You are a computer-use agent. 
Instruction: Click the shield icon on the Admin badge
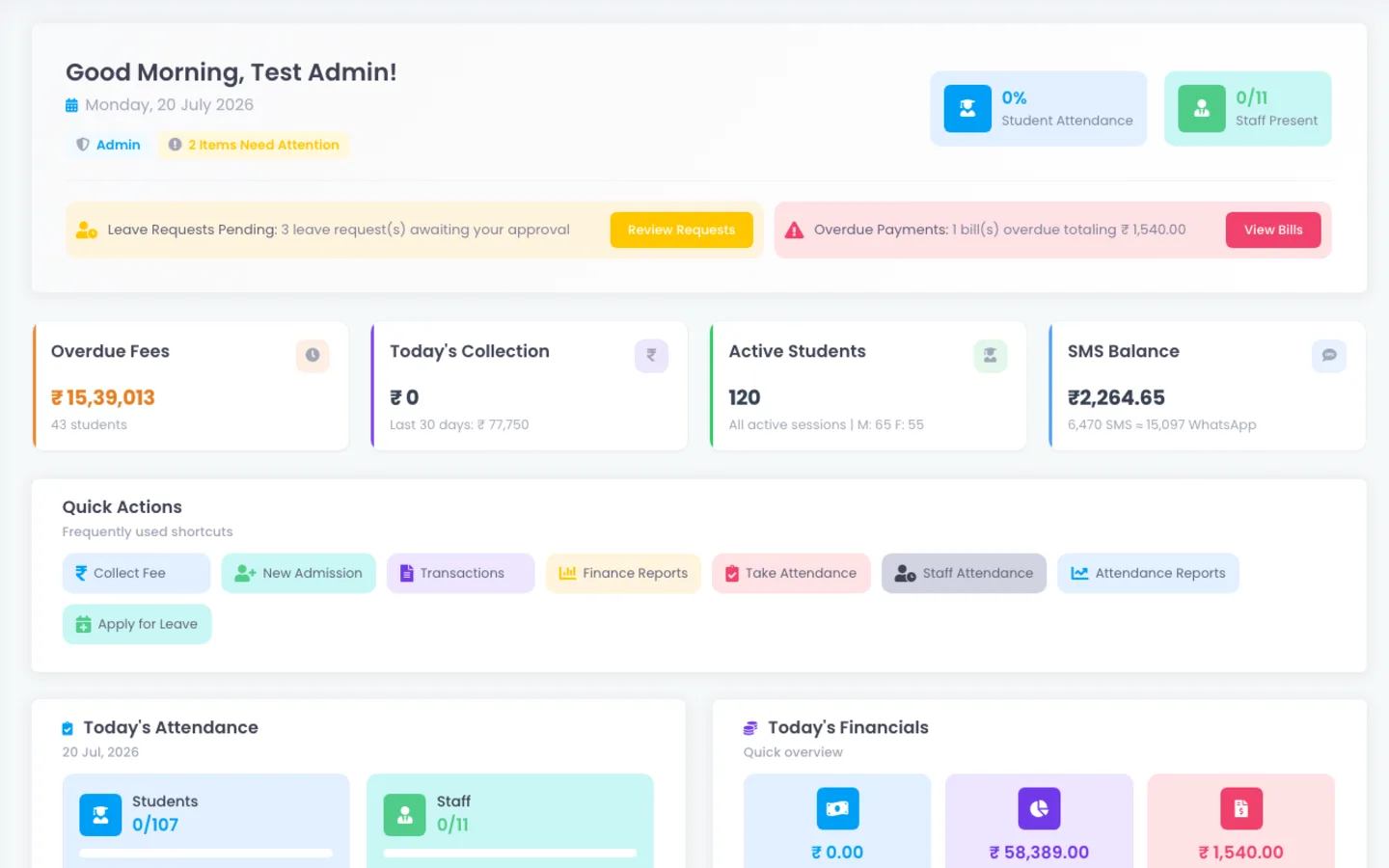tap(83, 145)
